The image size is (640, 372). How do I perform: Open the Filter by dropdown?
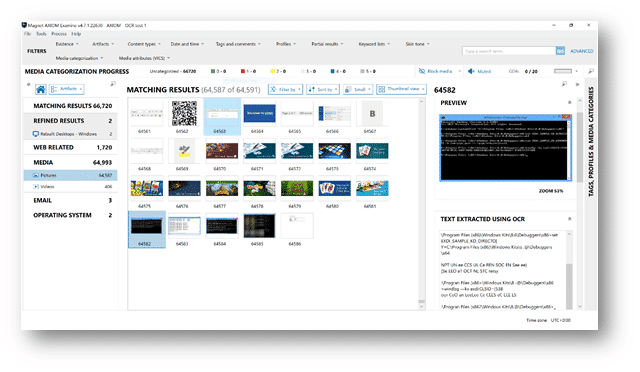tap(285, 89)
